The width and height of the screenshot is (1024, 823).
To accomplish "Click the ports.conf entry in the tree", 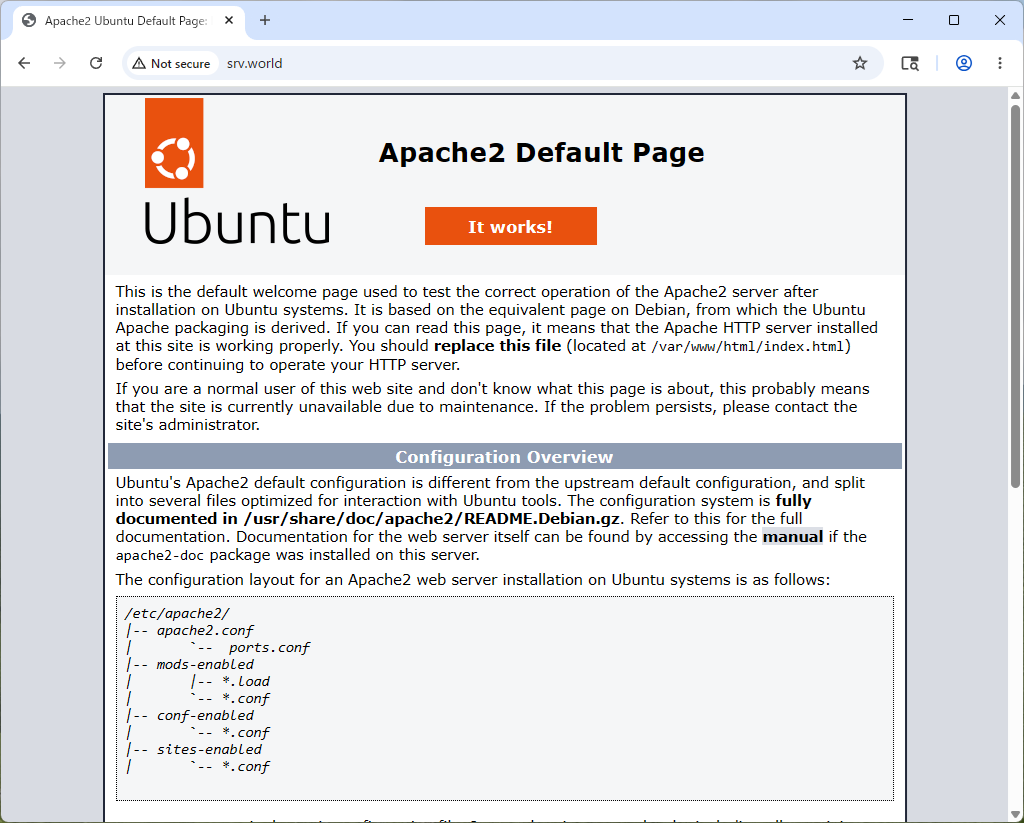I will coord(269,647).
